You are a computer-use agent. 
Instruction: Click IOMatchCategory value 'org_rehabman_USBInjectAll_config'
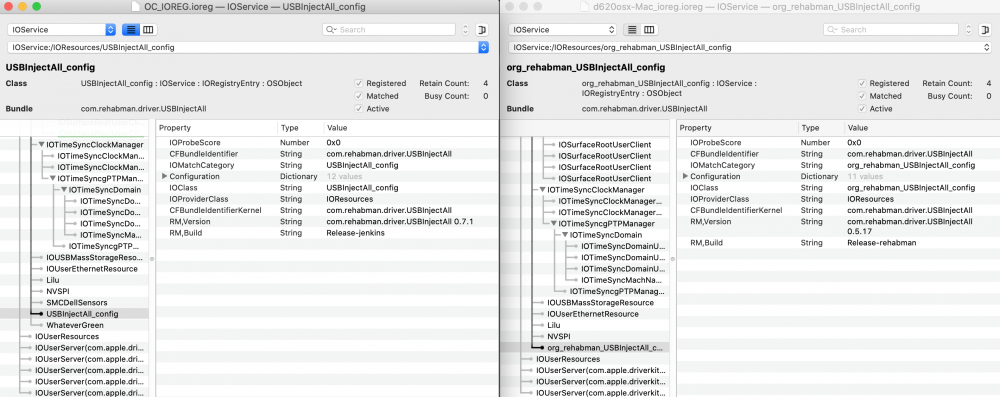point(911,165)
